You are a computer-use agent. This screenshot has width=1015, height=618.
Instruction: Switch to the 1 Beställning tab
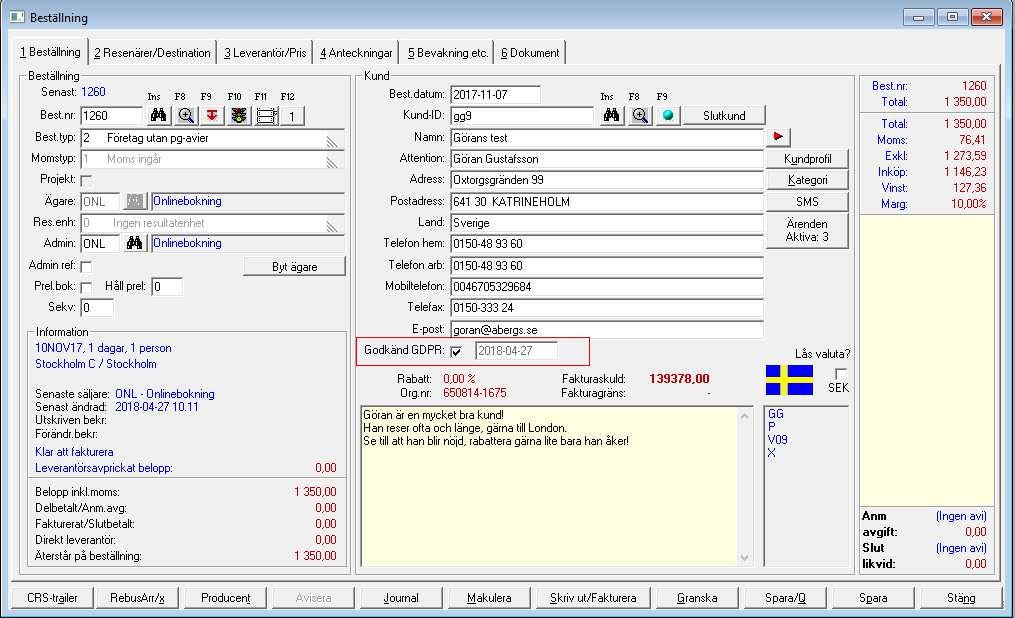50,52
